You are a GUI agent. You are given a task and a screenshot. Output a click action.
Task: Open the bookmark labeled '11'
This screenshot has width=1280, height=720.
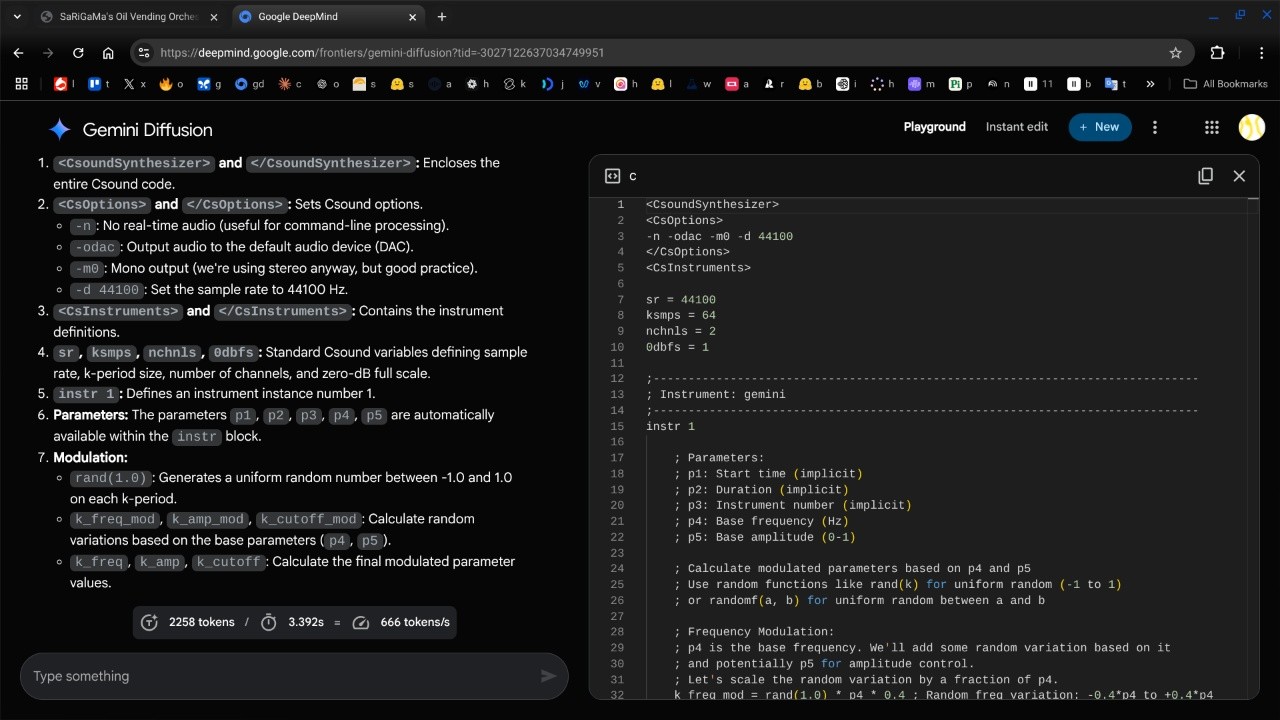(x=1039, y=84)
